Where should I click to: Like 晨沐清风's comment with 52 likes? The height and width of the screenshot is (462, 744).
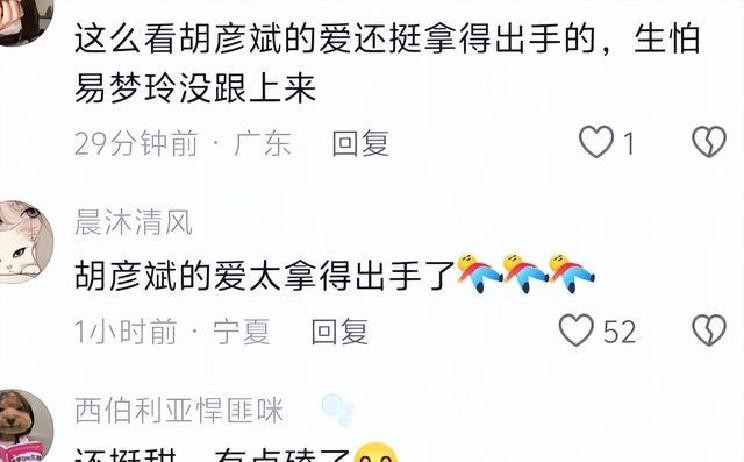576,330
